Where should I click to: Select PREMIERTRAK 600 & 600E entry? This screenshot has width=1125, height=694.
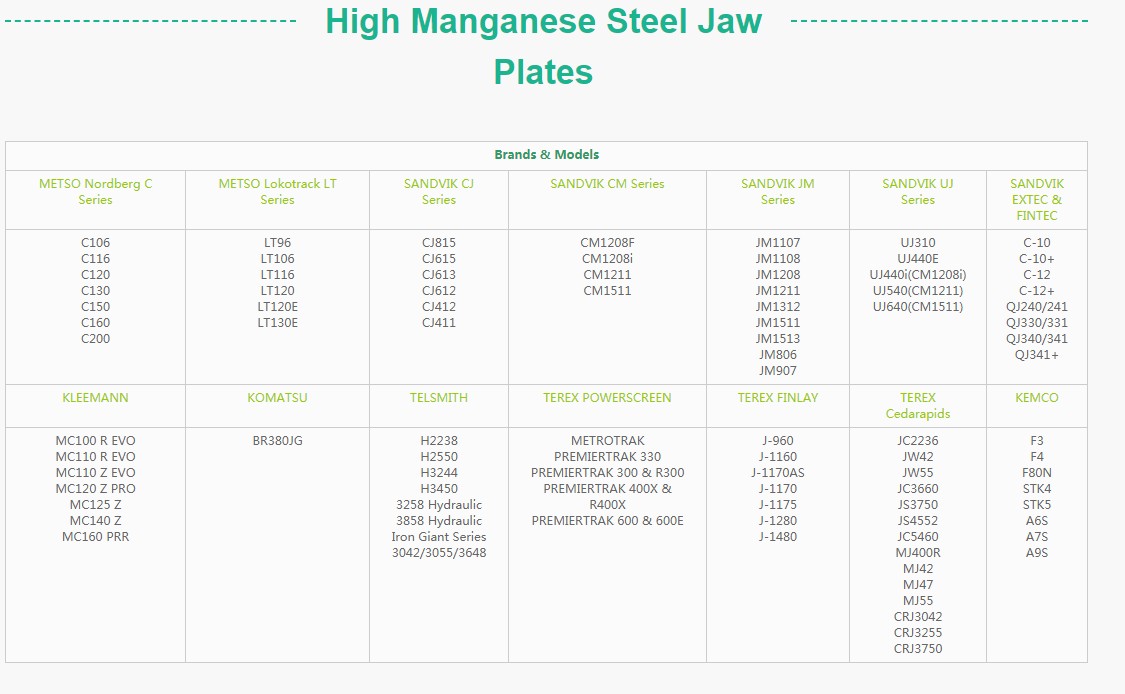607,521
